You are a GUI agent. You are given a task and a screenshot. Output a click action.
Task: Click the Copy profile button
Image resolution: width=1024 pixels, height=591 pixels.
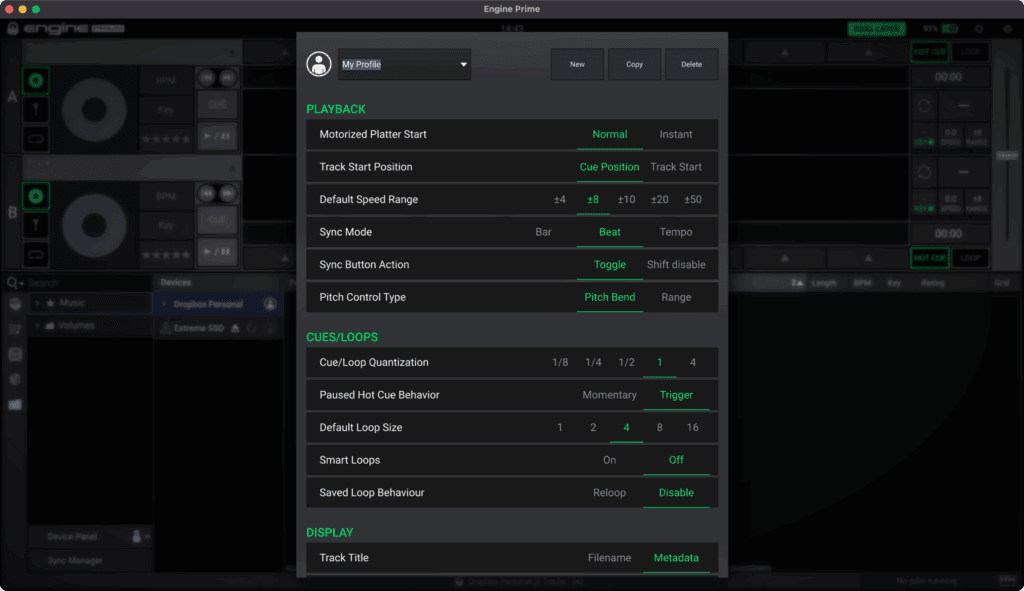(634, 64)
